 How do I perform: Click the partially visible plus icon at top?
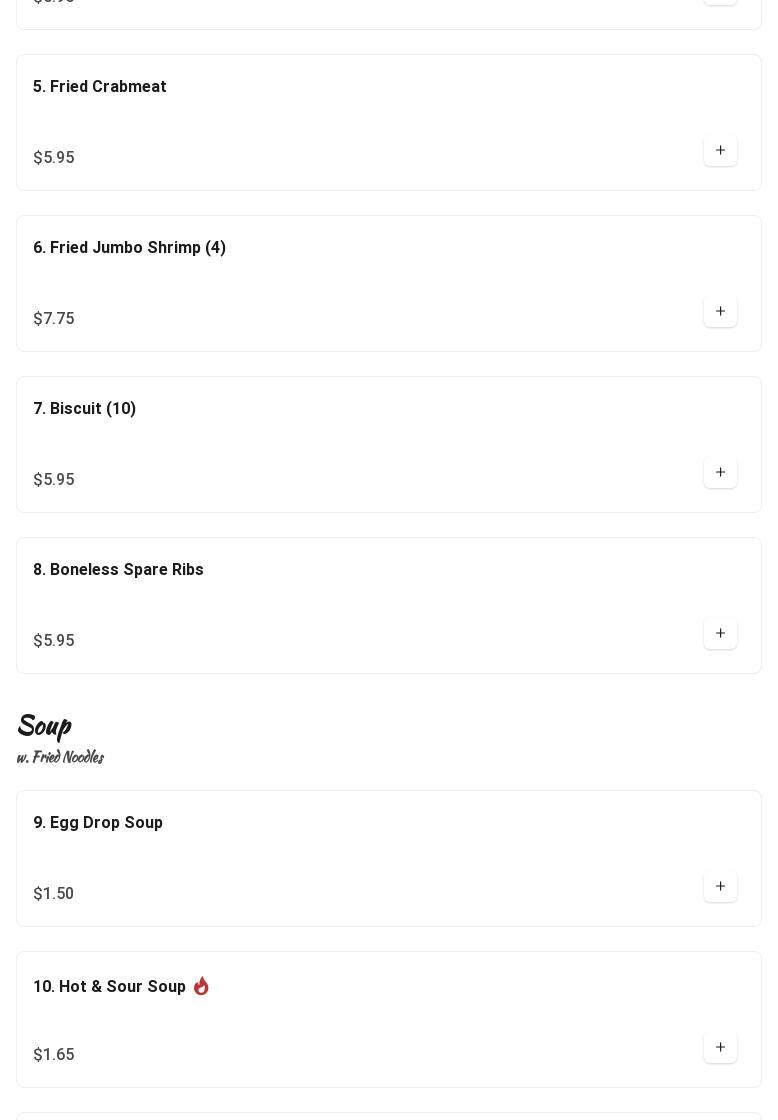(x=720, y=2)
